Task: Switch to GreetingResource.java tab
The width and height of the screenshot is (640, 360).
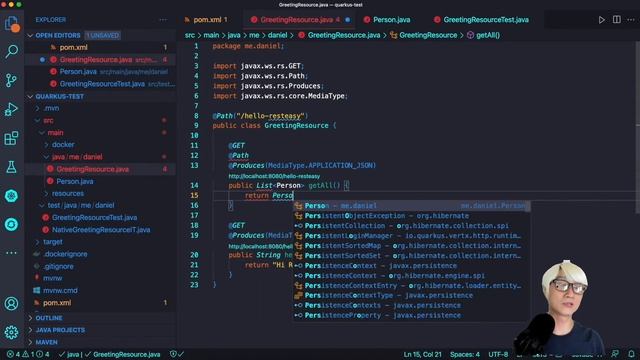Action: [x=300, y=20]
